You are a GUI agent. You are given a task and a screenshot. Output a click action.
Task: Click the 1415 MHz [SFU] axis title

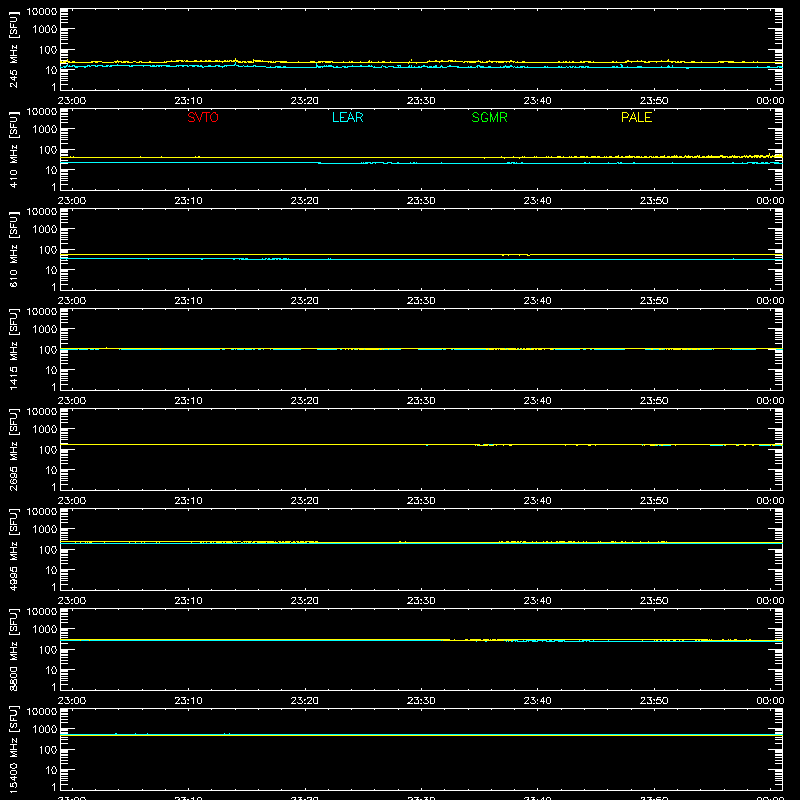point(14,350)
